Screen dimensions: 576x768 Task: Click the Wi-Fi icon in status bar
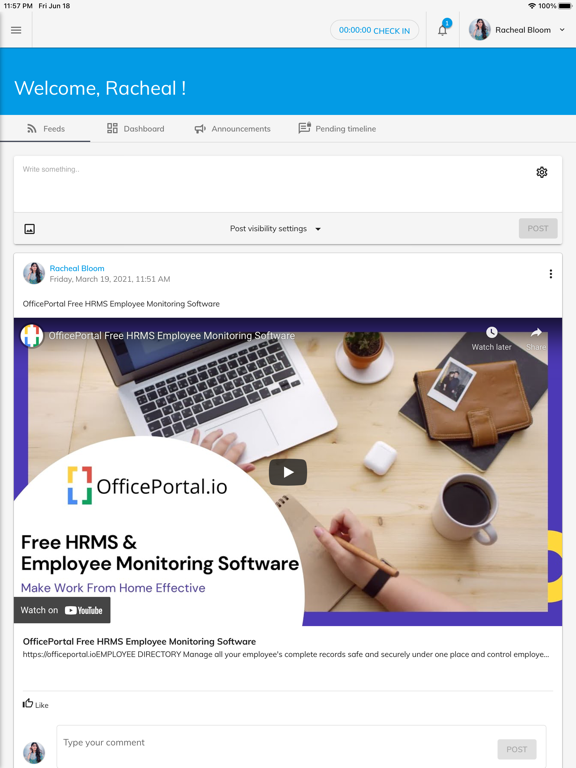click(x=532, y=6)
